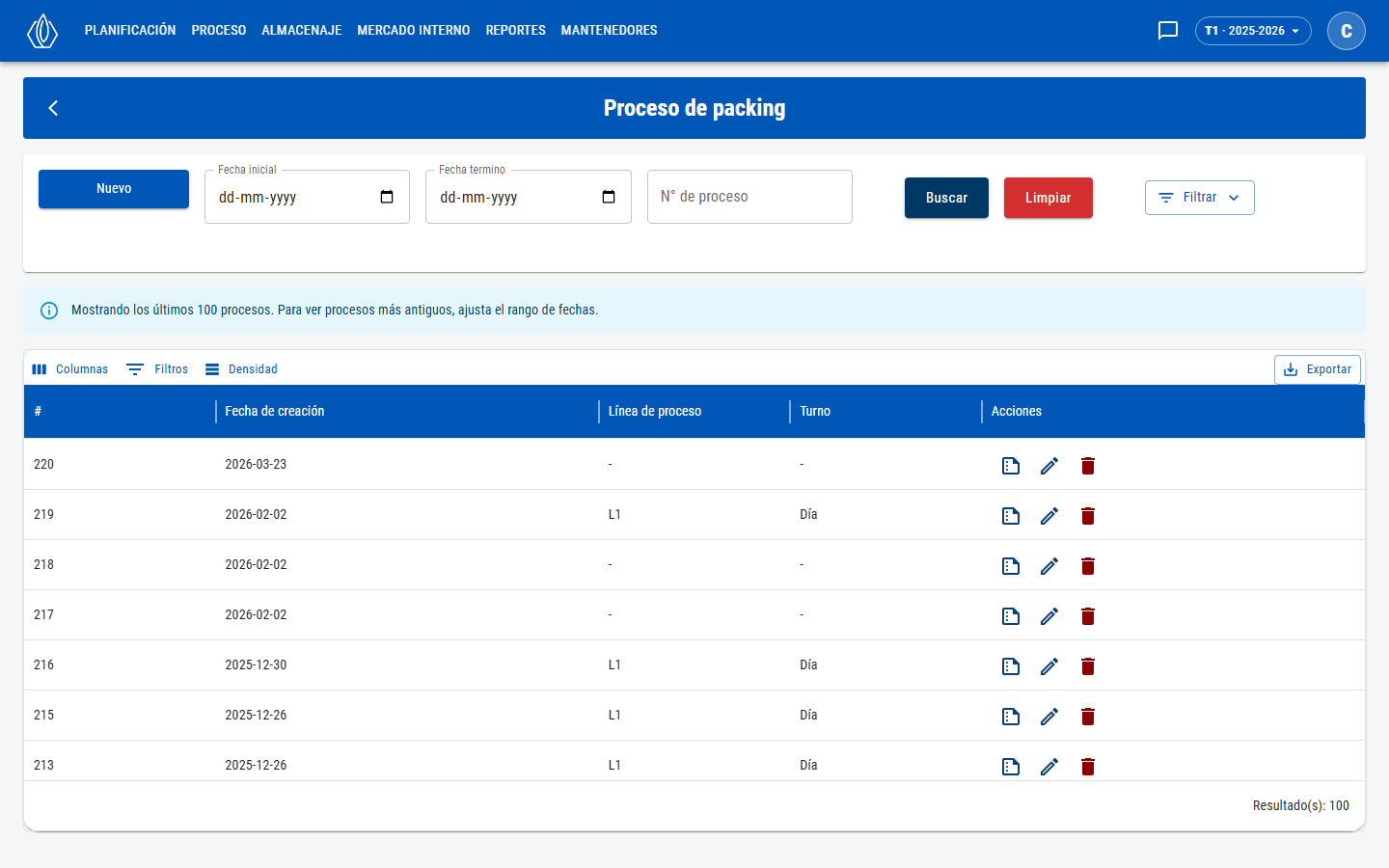Open Reportes menu
Screen dimensions: 1389x868
pyautogui.click(x=516, y=31)
